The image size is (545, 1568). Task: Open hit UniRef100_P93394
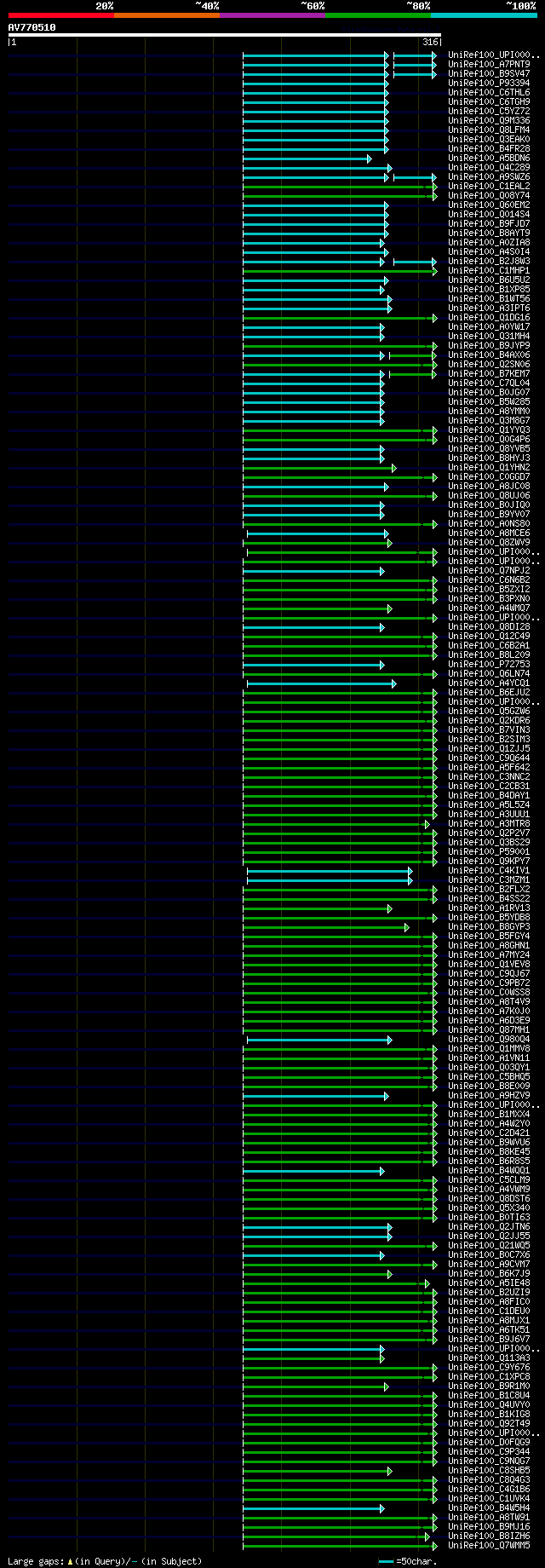[489, 84]
